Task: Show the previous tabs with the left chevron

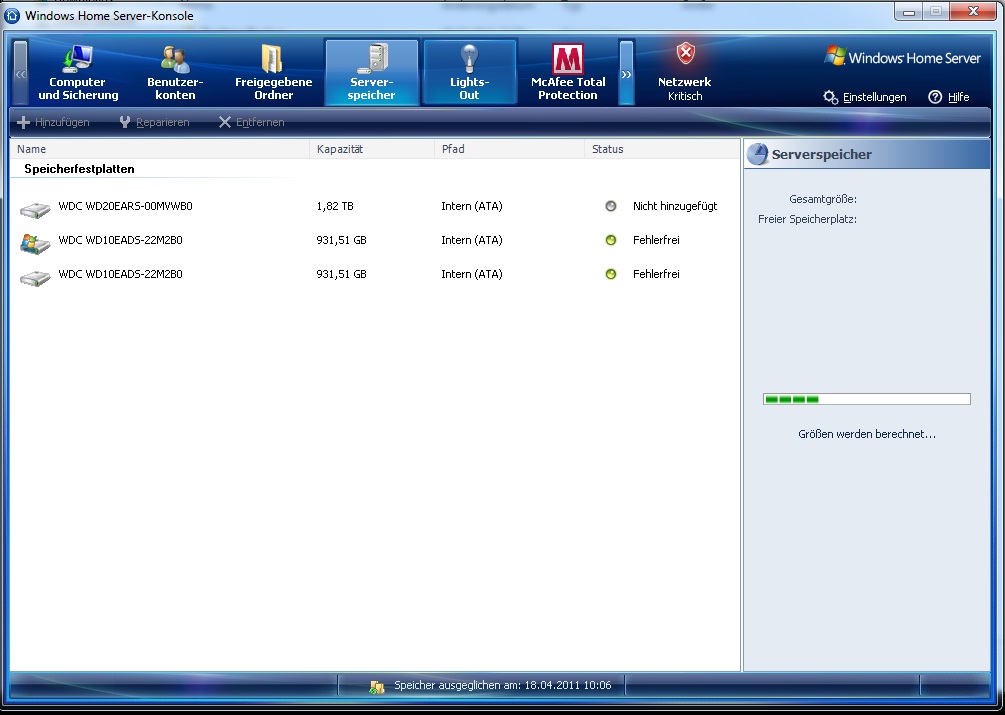Action: pyautogui.click(x=21, y=72)
